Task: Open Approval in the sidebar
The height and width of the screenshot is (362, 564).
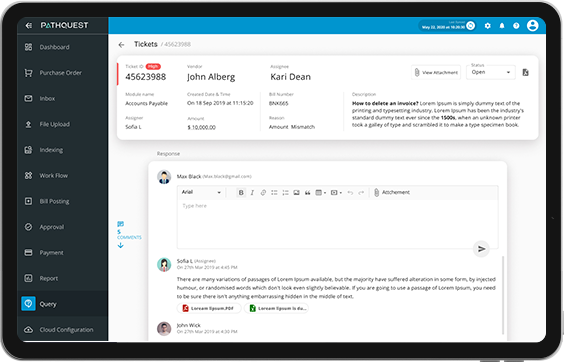Action: 62,227
